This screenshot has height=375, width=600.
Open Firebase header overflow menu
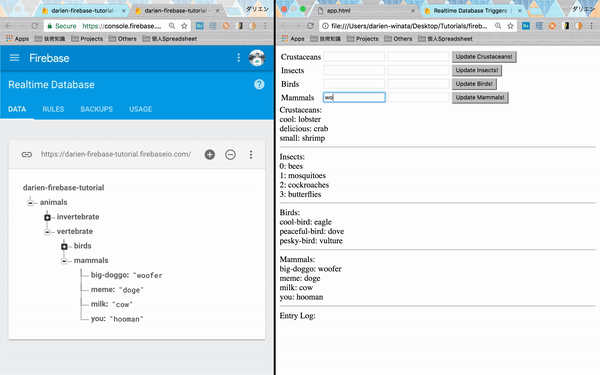coord(238,58)
